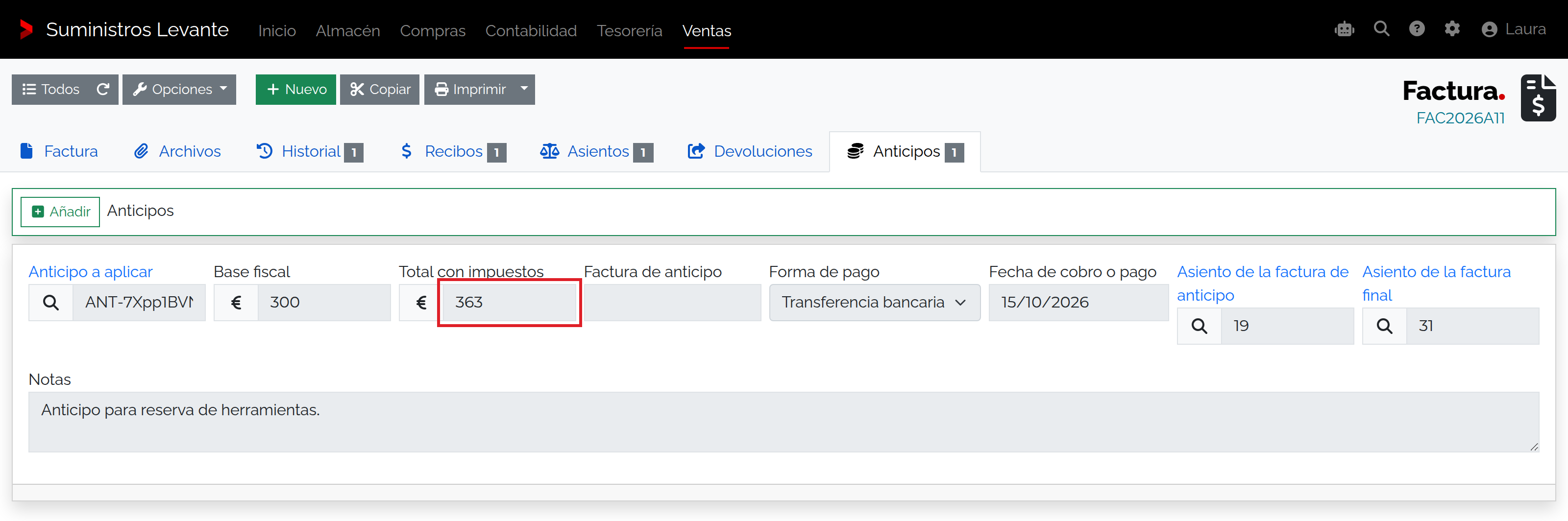Click the asiento field showing 31
This screenshot has height=521, width=1568.
(x=1472, y=326)
